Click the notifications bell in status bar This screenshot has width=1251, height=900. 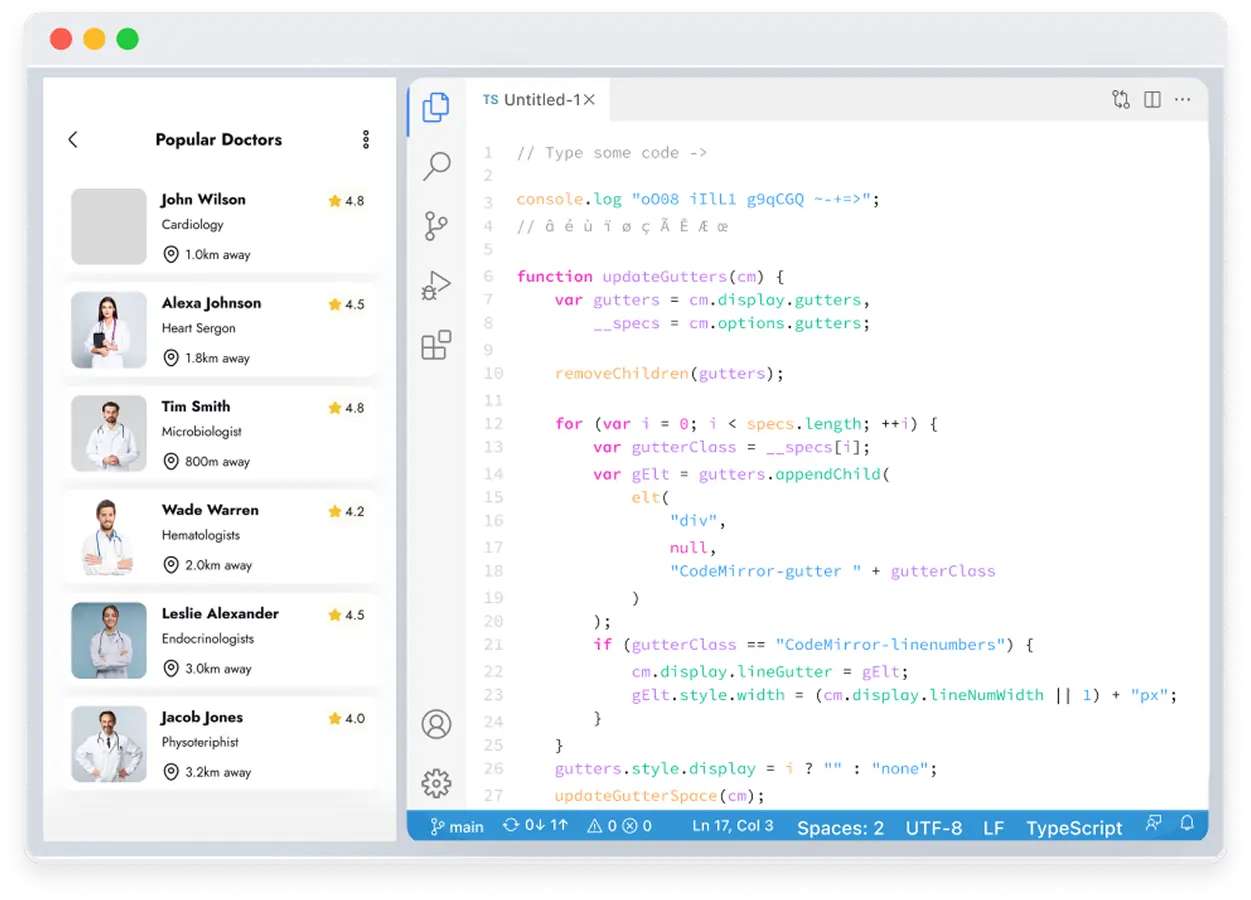click(1185, 826)
